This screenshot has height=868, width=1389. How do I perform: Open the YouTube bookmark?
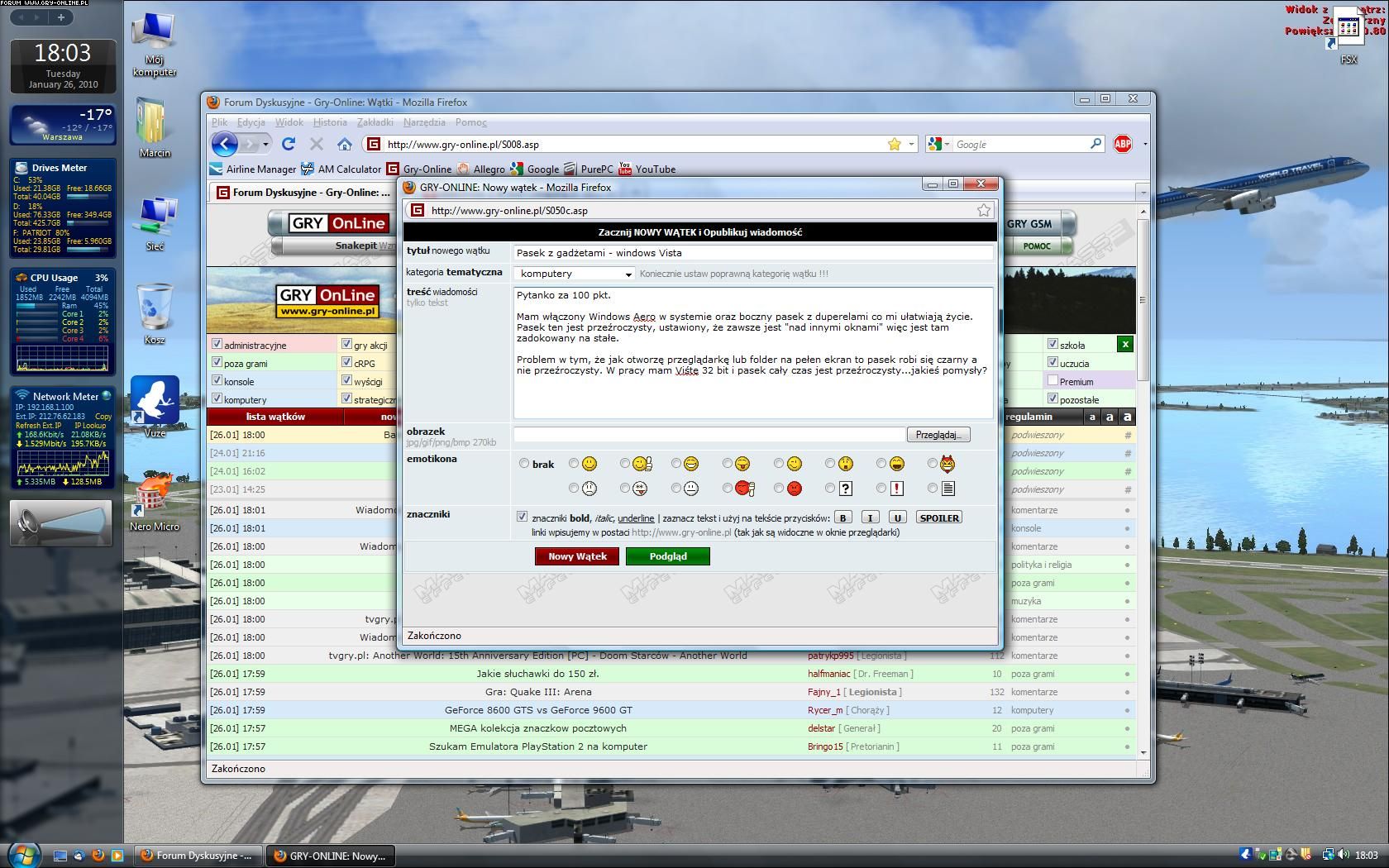pos(647,169)
